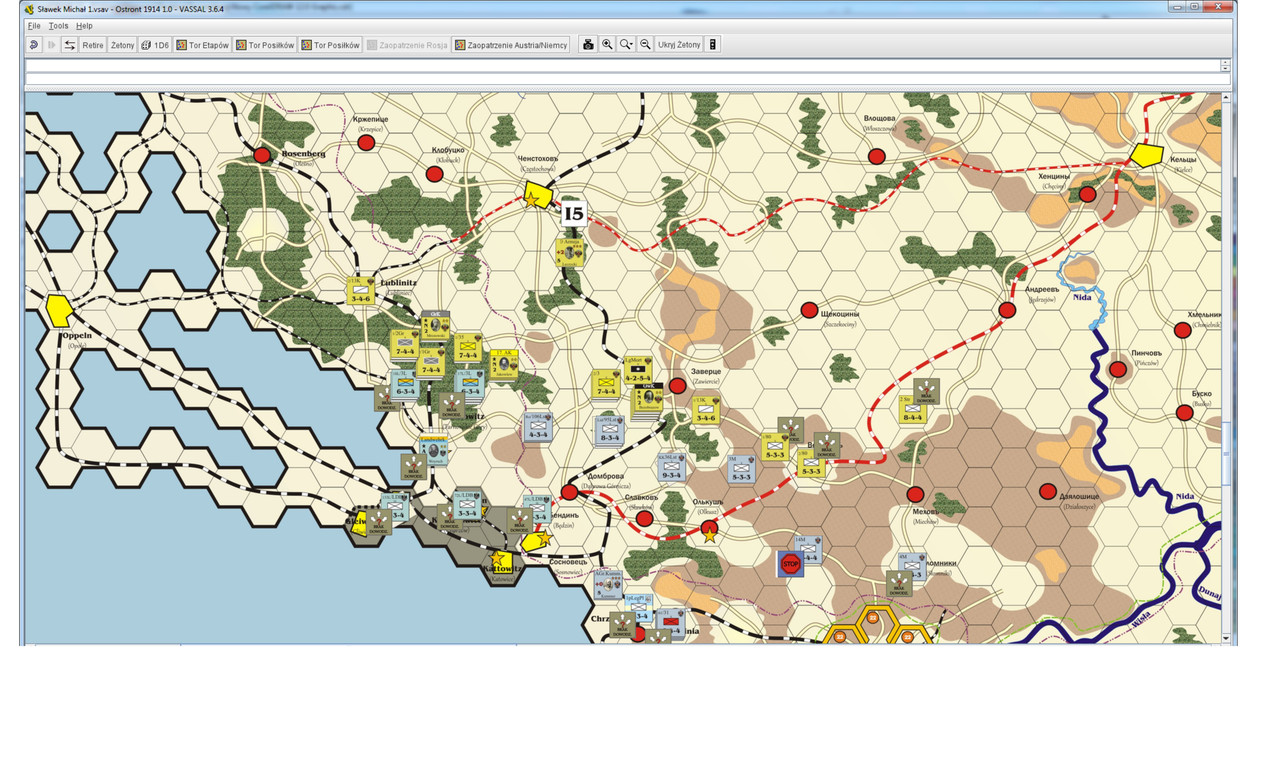The height and width of the screenshot is (758, 1280).
Task: Select the 14M counter beside STOP marker
Action: point(809,550)
